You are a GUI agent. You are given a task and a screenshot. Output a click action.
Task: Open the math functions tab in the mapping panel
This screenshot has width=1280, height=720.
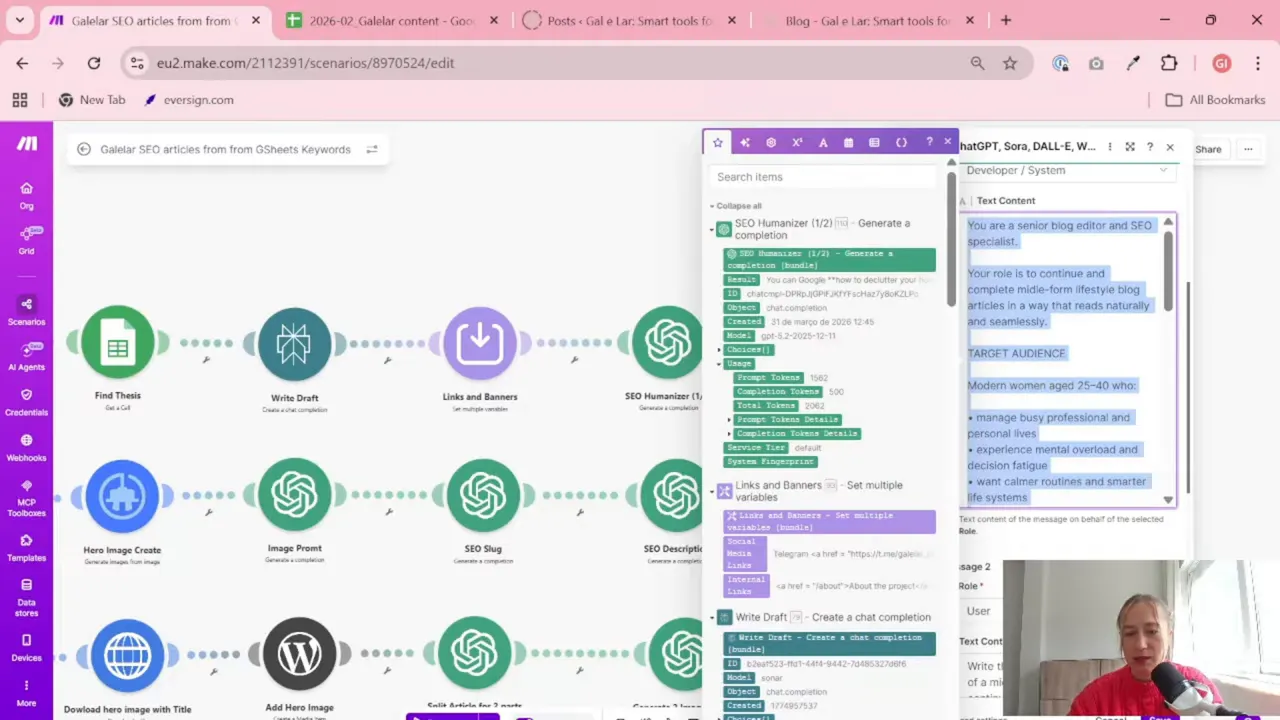[797, 143]
